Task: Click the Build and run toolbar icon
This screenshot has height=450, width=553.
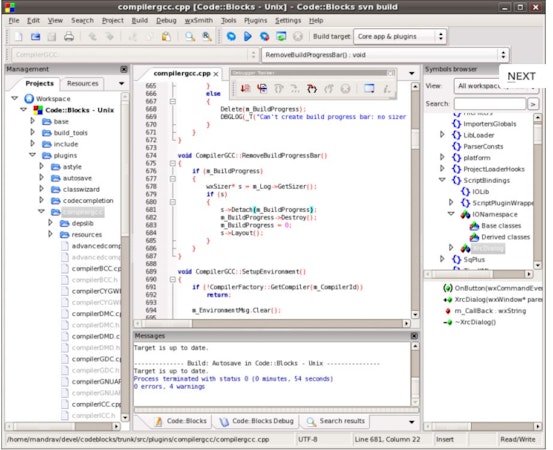Action: (265, 36)
